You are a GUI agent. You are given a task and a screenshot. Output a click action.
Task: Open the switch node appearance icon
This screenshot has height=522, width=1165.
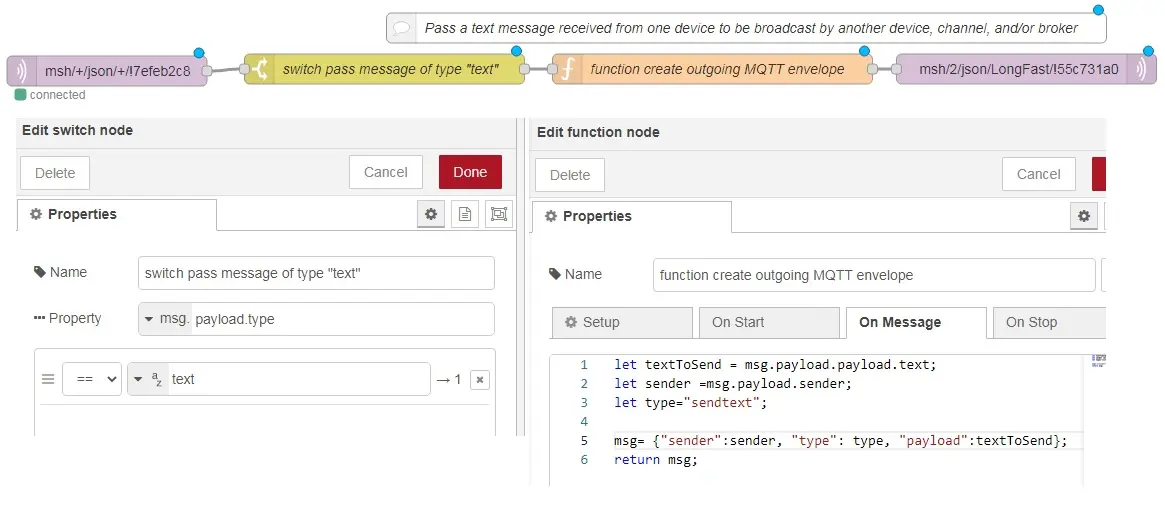[x=498, y=214]
